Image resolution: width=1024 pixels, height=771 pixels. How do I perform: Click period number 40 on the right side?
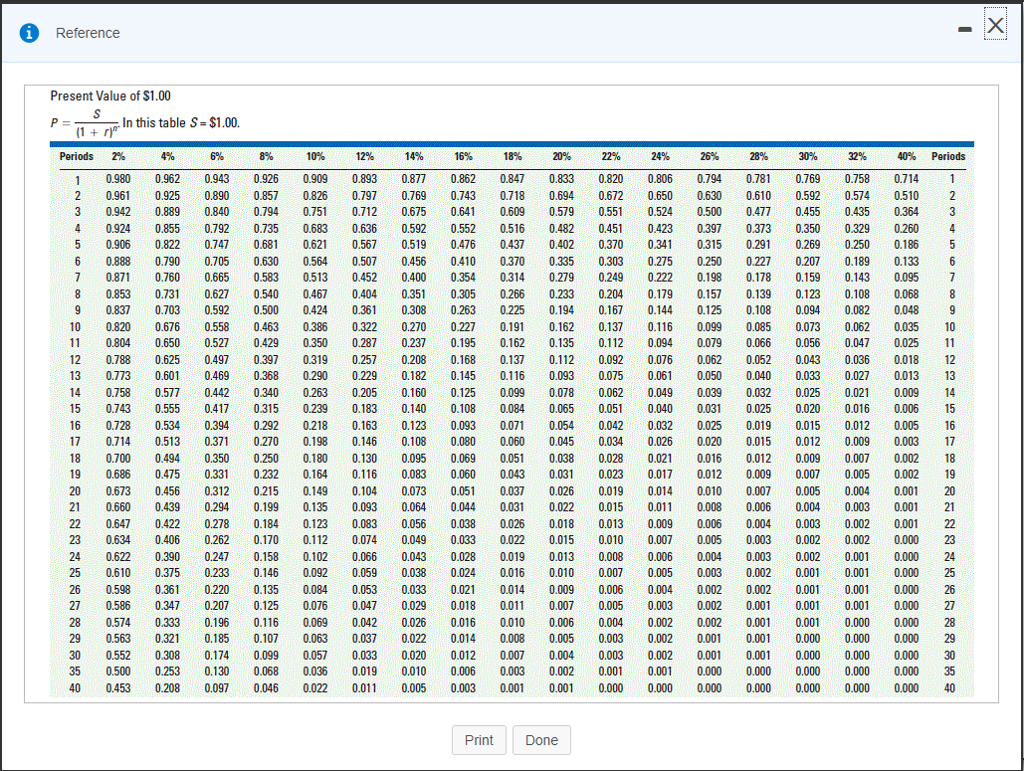[950, 688]
